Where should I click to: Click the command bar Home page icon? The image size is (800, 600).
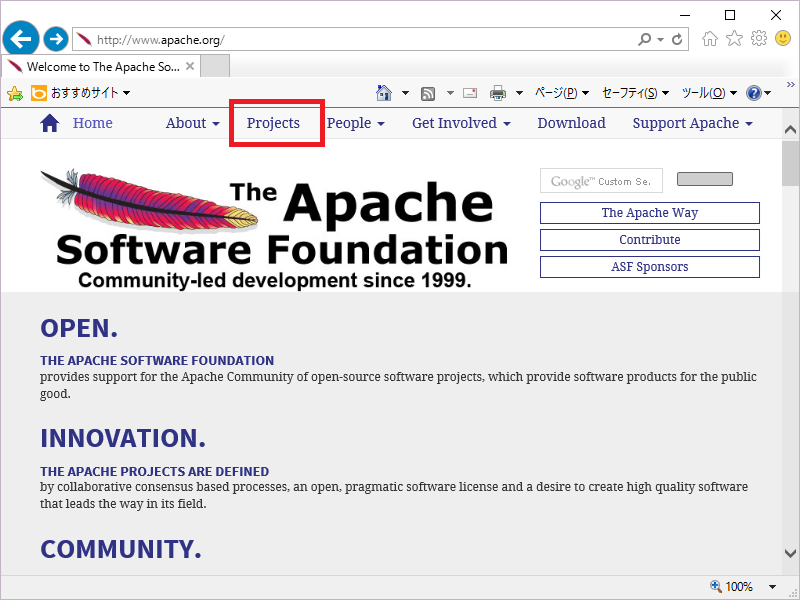pos(384,93)
